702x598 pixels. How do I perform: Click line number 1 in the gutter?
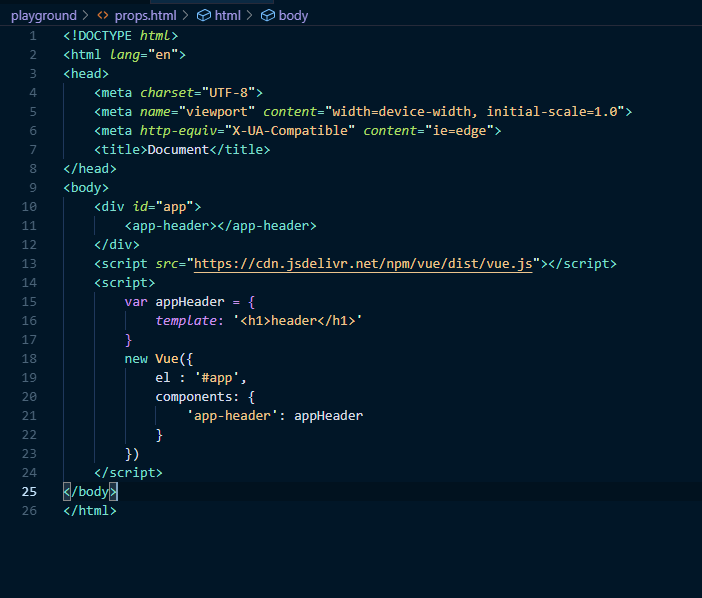click(33, 36)
